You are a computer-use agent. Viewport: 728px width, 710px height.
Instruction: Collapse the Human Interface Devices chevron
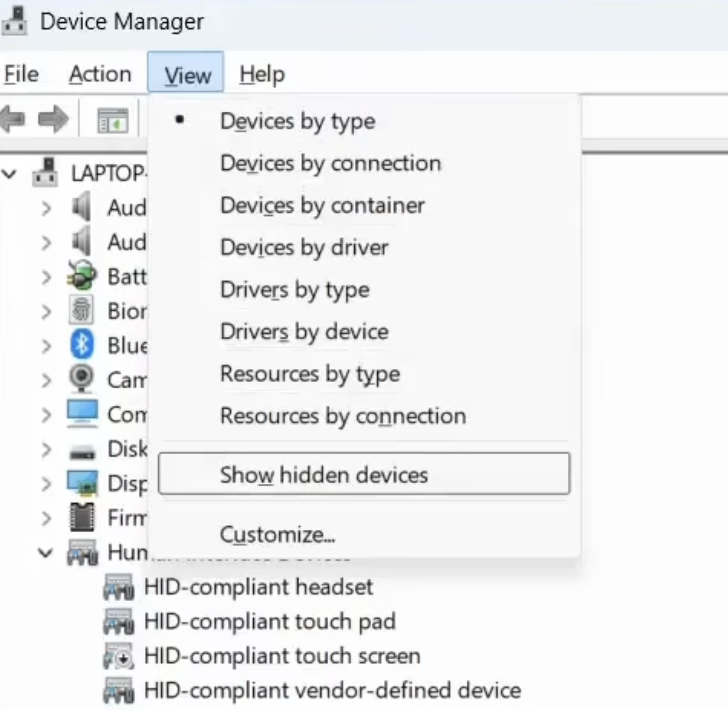point(46,553)
